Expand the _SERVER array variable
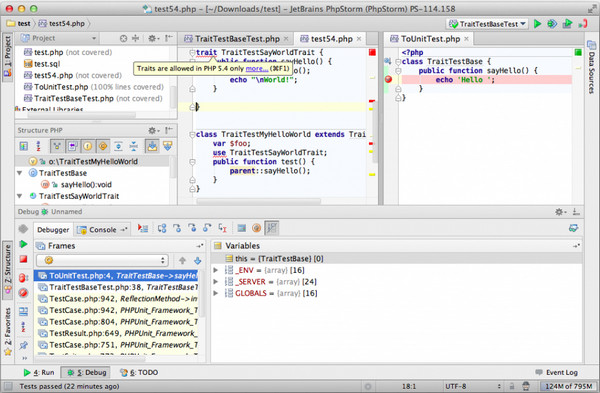This screenshot has height=393, width=600. (x=215, y=282)
